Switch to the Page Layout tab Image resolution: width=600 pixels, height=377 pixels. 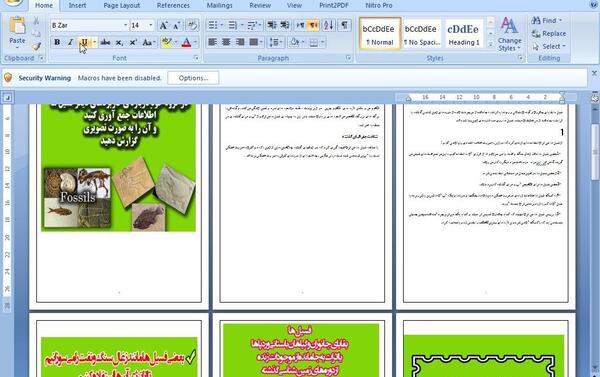tap(122, 5)
